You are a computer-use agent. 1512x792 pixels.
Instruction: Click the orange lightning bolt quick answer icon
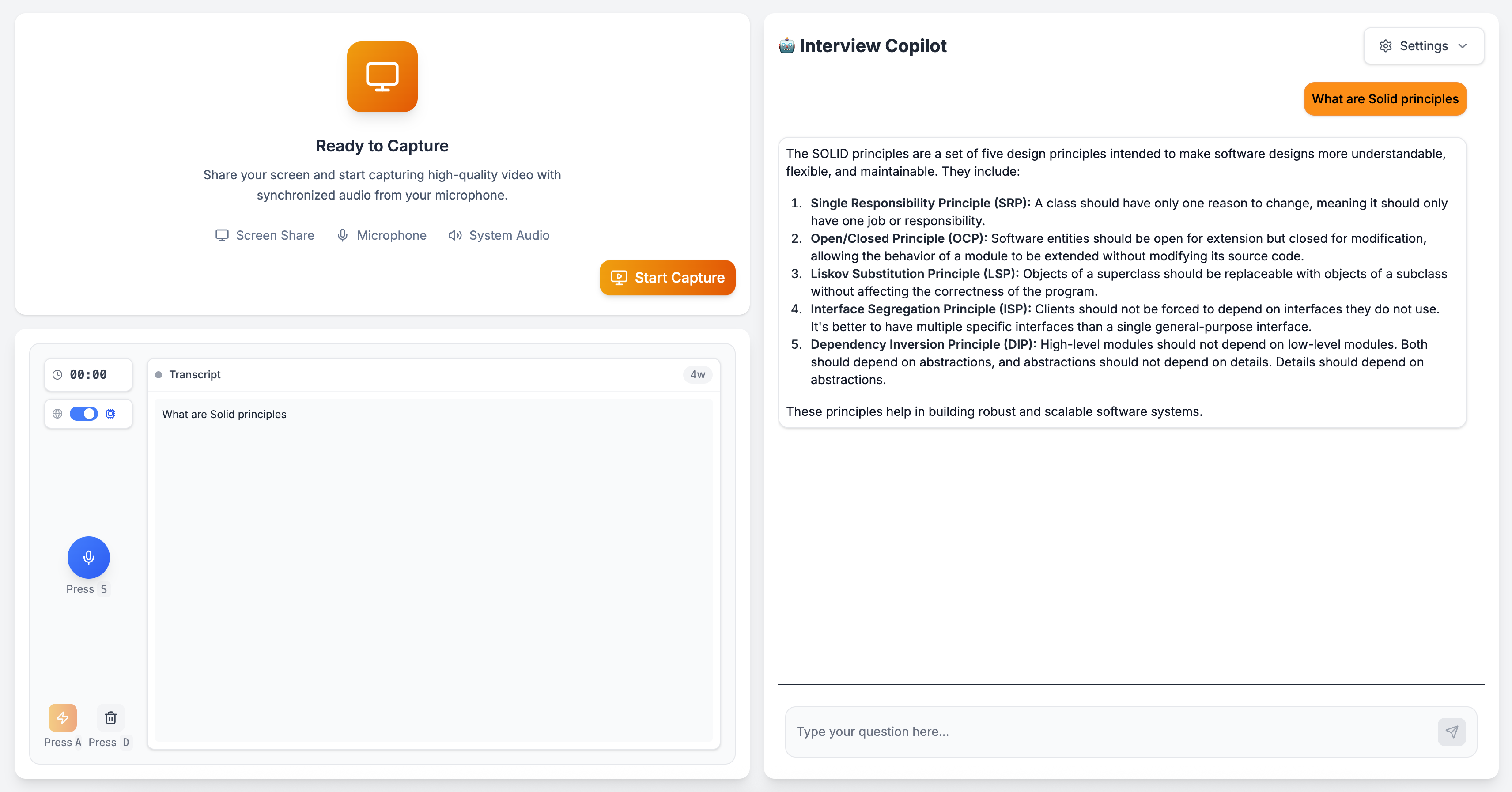[x=63, y=717]
